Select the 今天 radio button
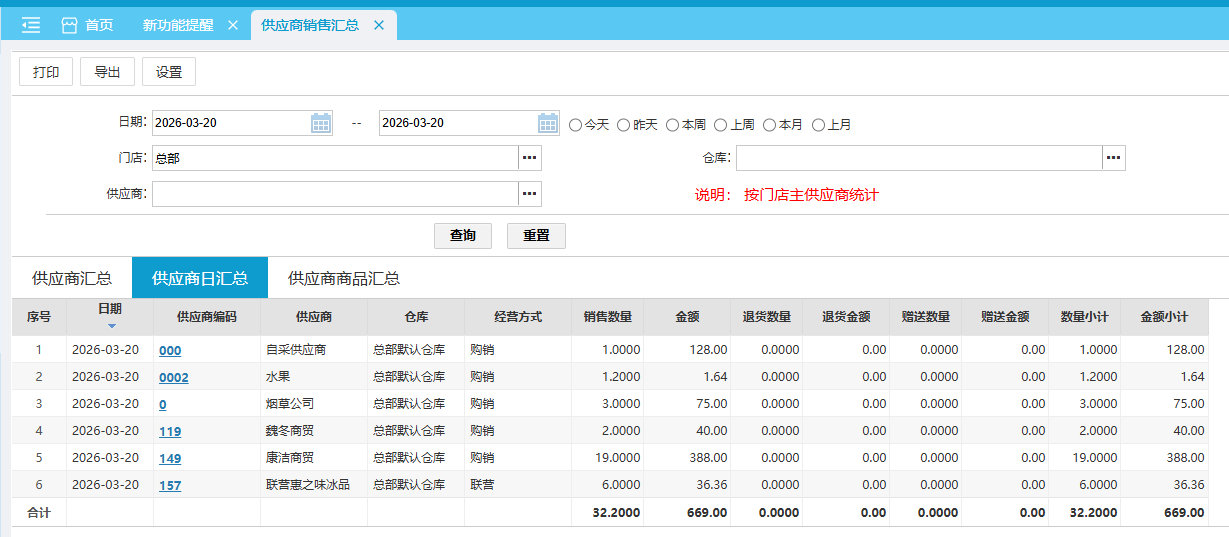Image resolution: width=1229 pixels, height=537 pixels. pos(575,125)
